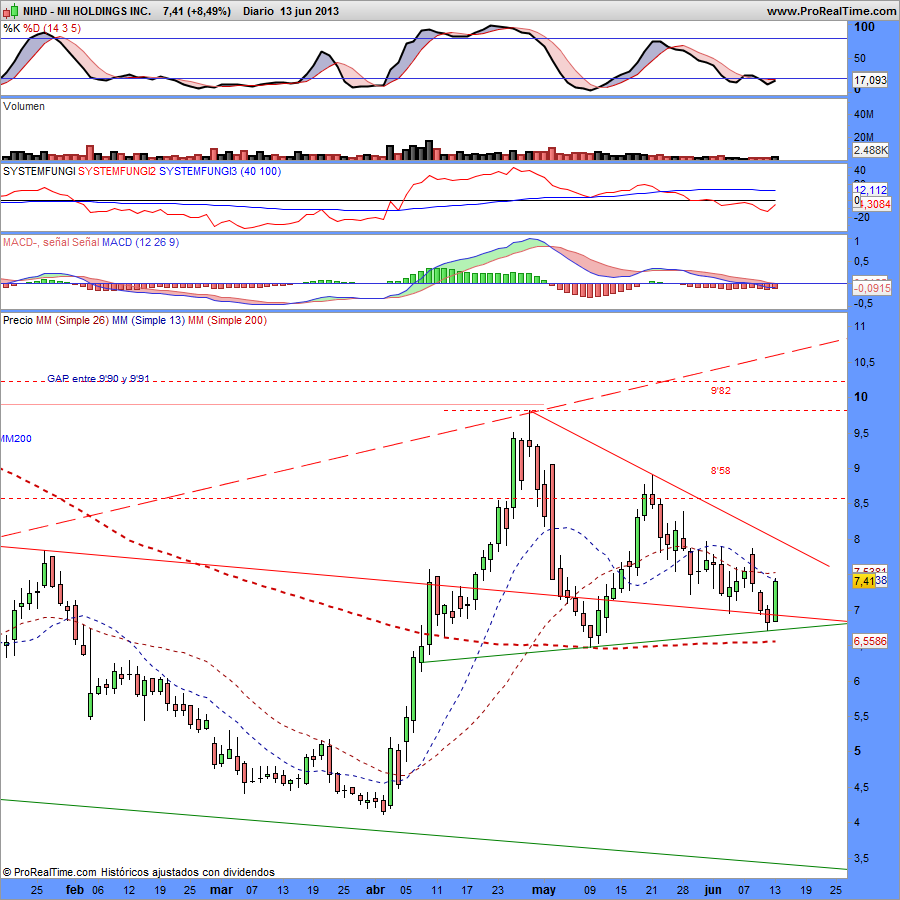
Task: Click the '%K' stochastic label
Action: (x=11, y=28)
